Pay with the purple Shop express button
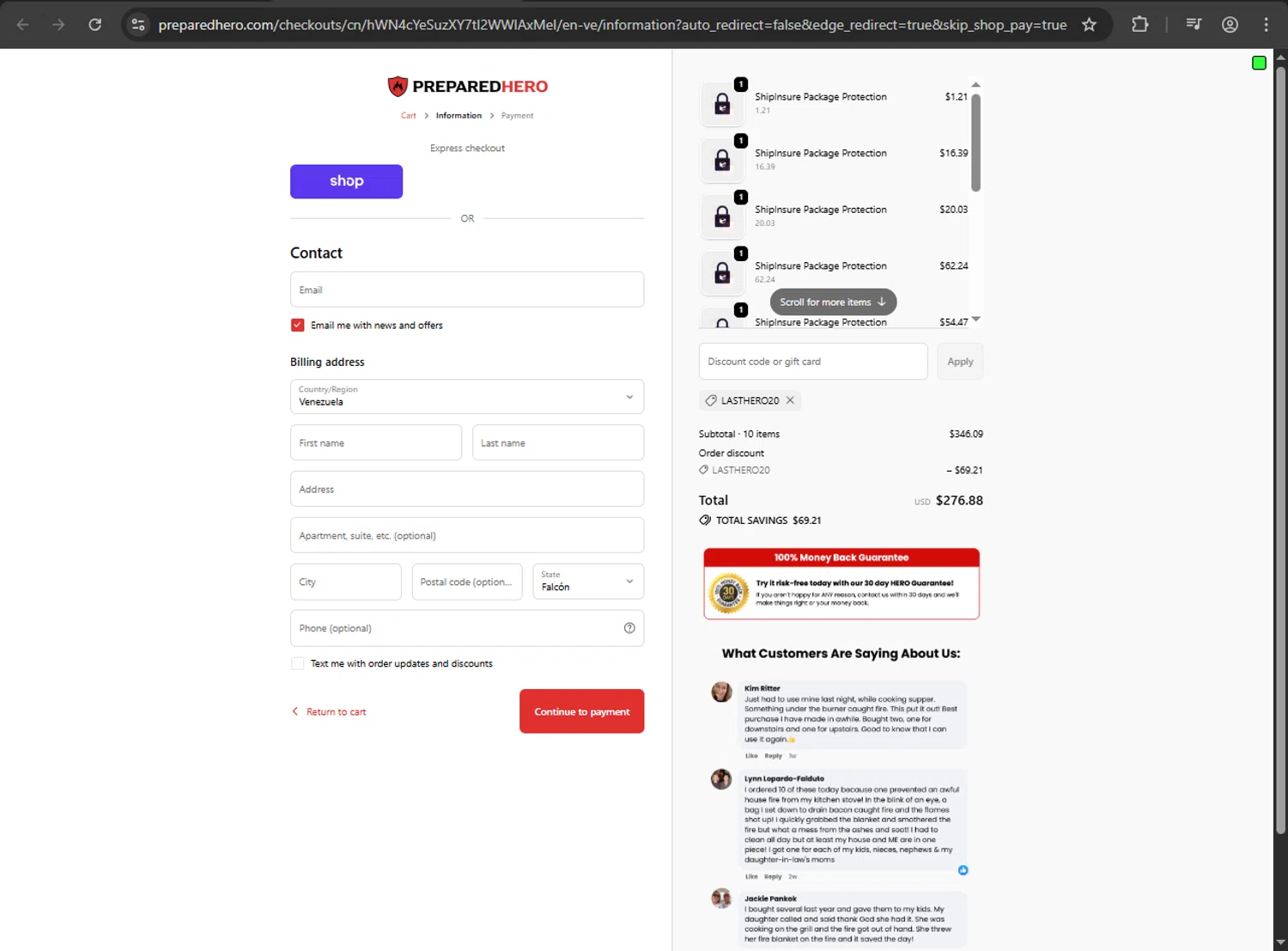This screenshot has height=951, width=1288. pyautogui.click(x=346, y=181)
